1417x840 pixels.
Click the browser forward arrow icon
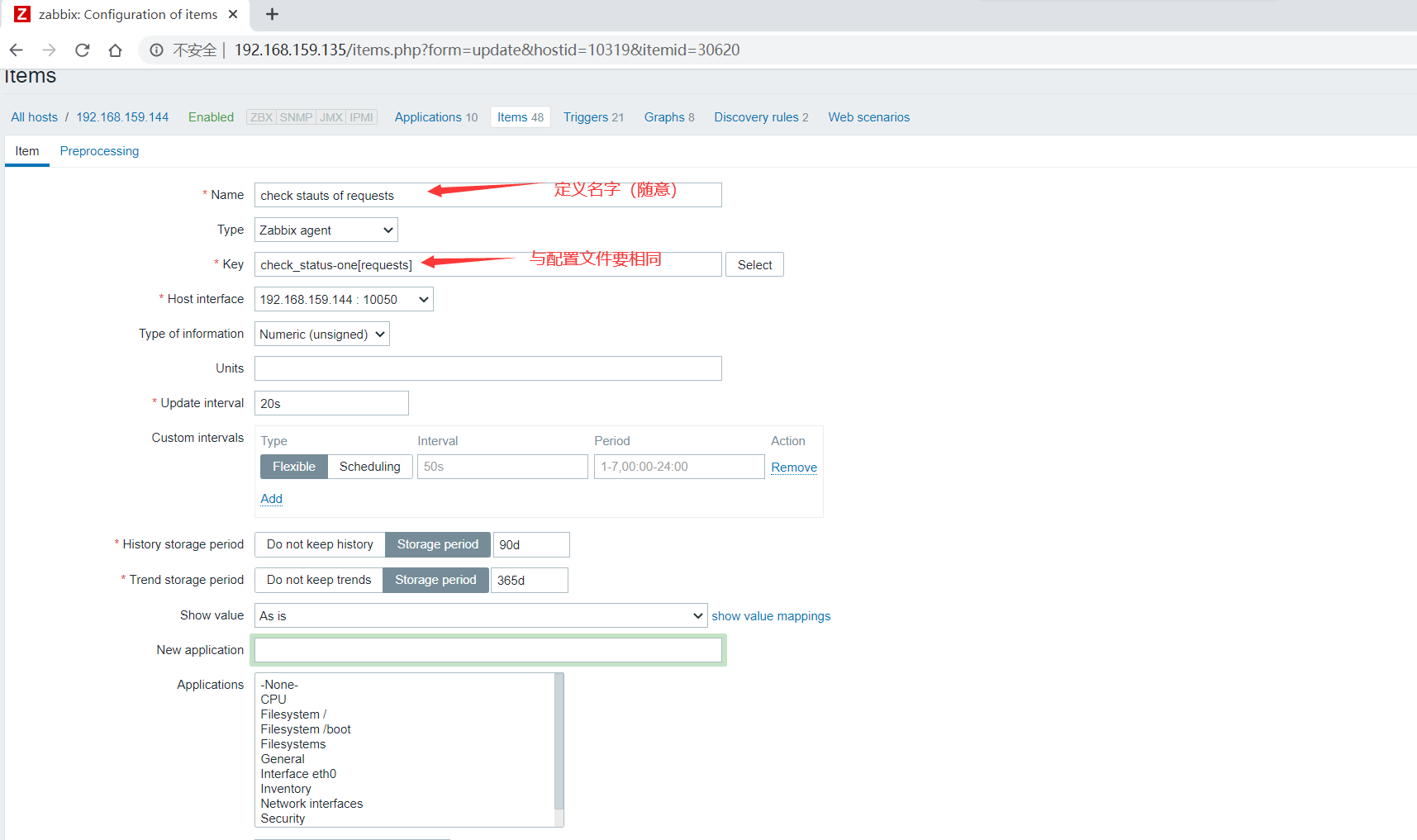49,50
